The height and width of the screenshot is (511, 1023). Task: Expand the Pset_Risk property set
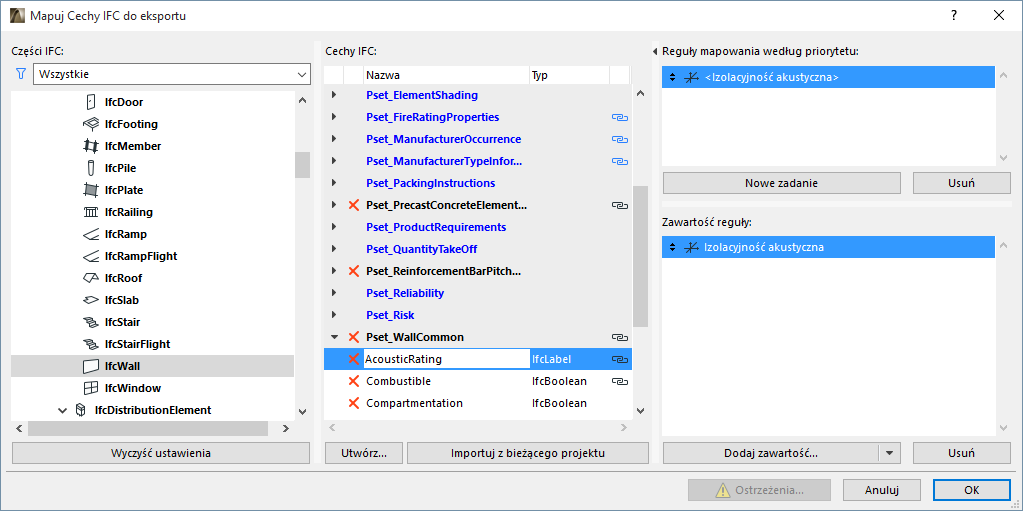[x=334, y=315]
